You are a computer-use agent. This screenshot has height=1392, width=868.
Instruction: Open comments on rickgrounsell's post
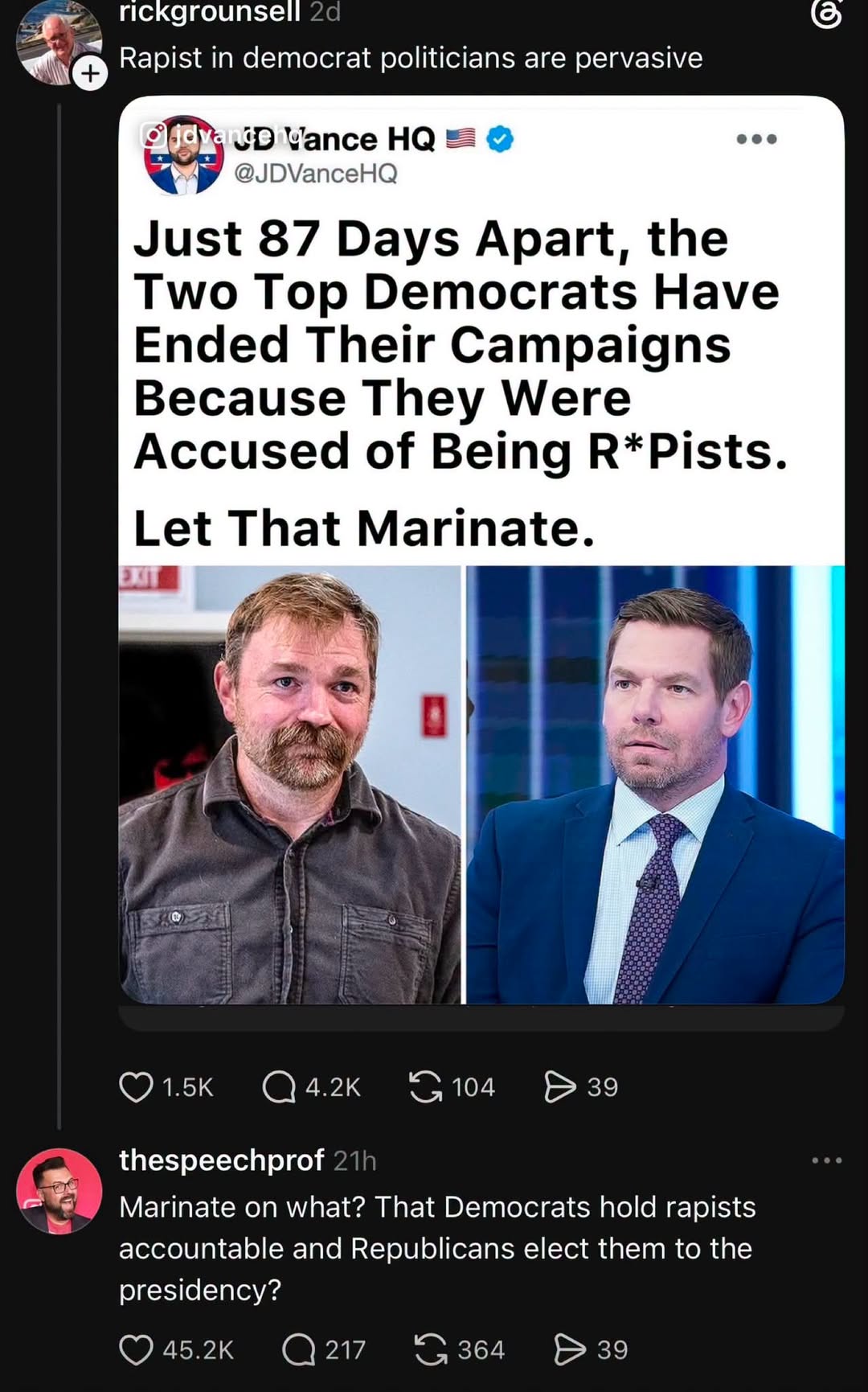coord(280,1087)
